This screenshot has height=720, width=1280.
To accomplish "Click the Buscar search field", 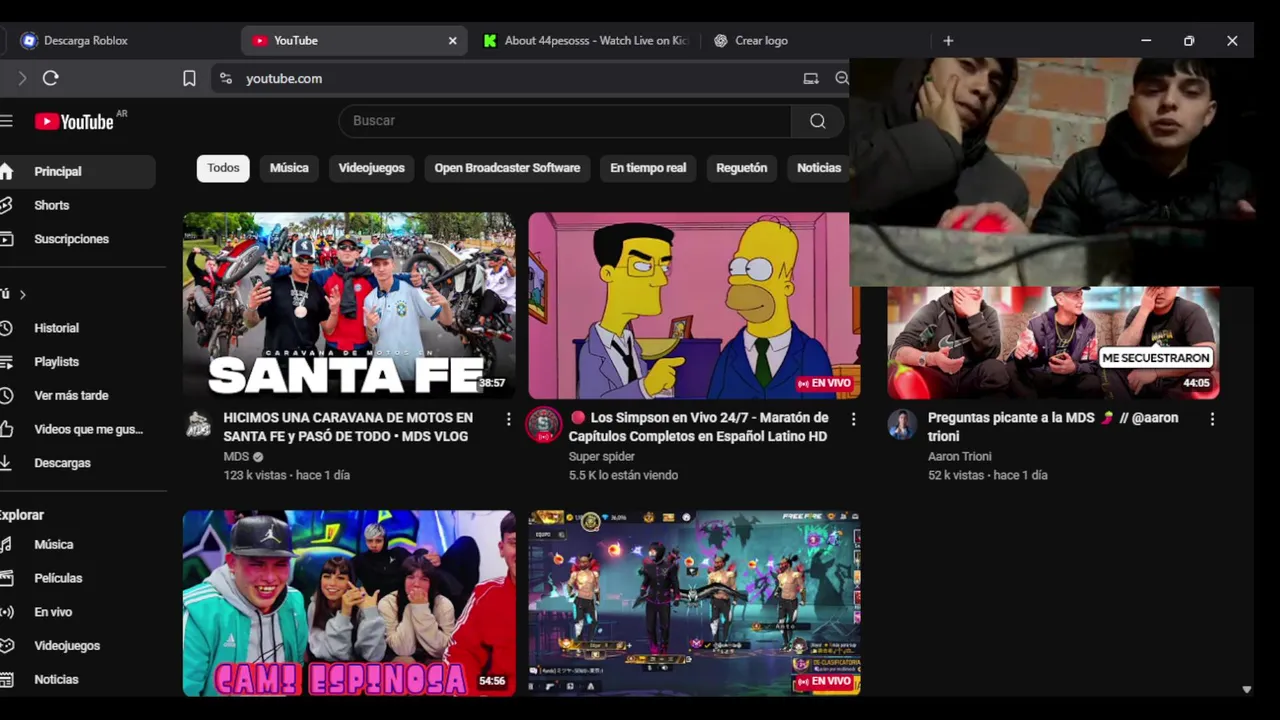I will (x=565, y=121).
